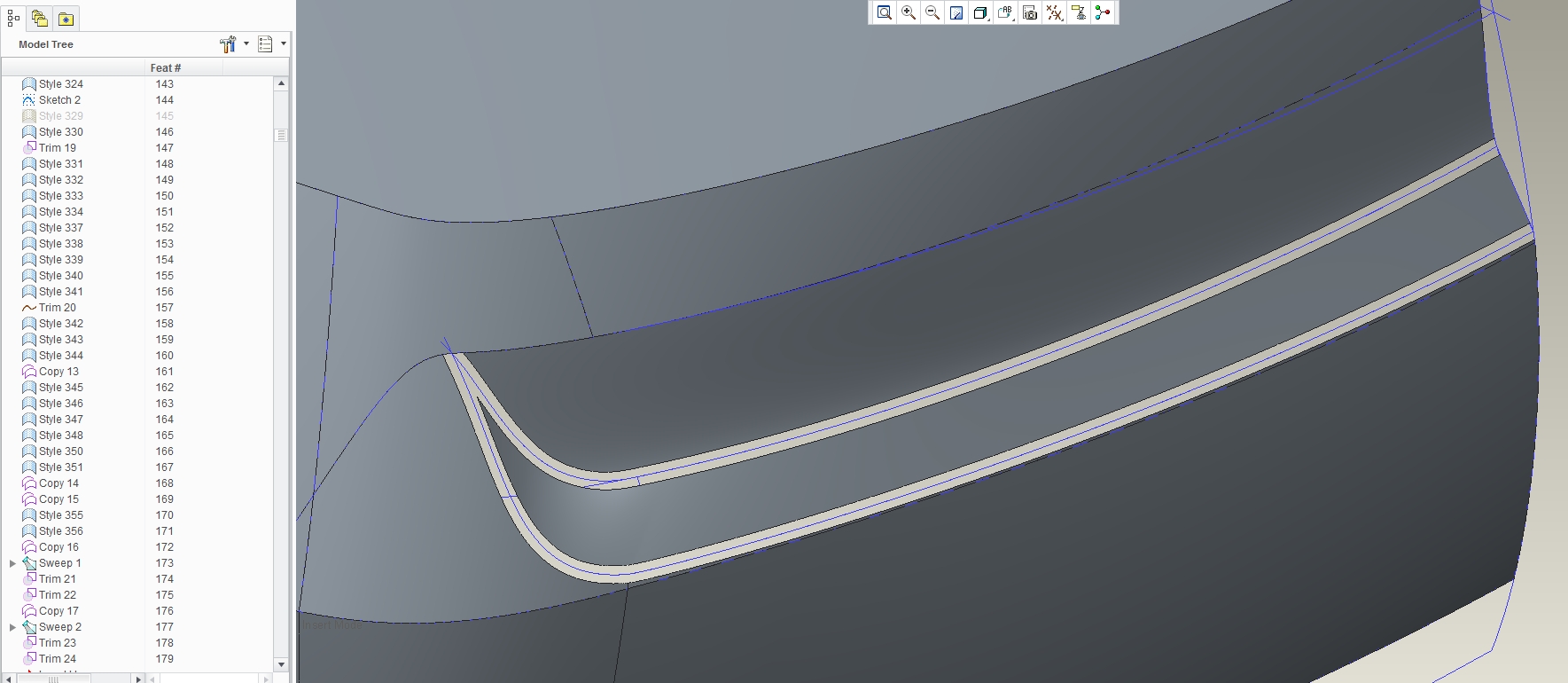
Task: Toggle the Spin Center icon
Action: point(1102,12)
